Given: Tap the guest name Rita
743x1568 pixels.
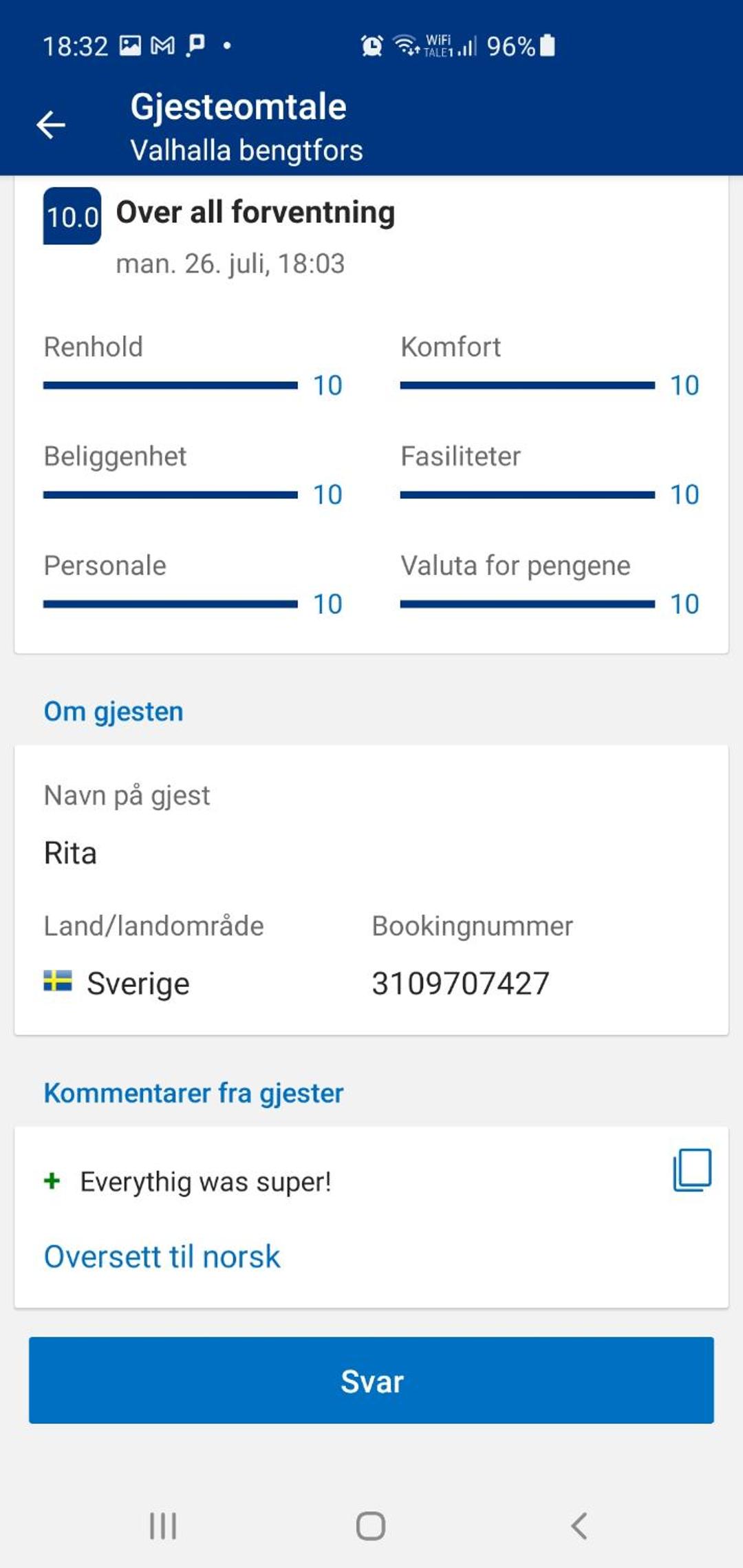Looking at the screenshot, I should (x=70, y=853).
